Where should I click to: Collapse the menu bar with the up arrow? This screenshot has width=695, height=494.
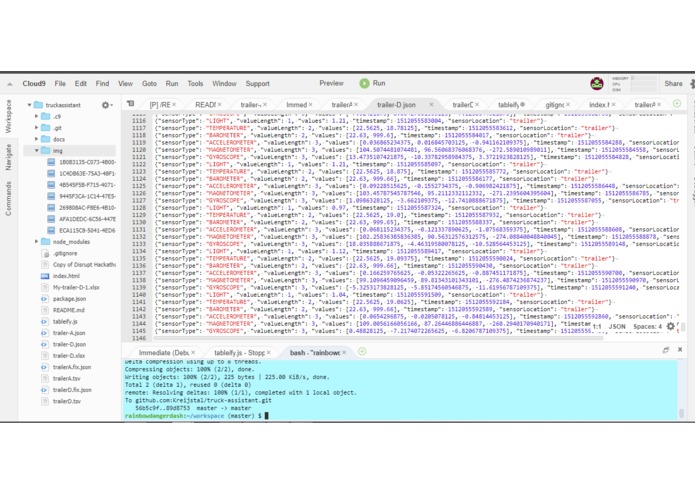pyautogui.click(x=9, y=84)
